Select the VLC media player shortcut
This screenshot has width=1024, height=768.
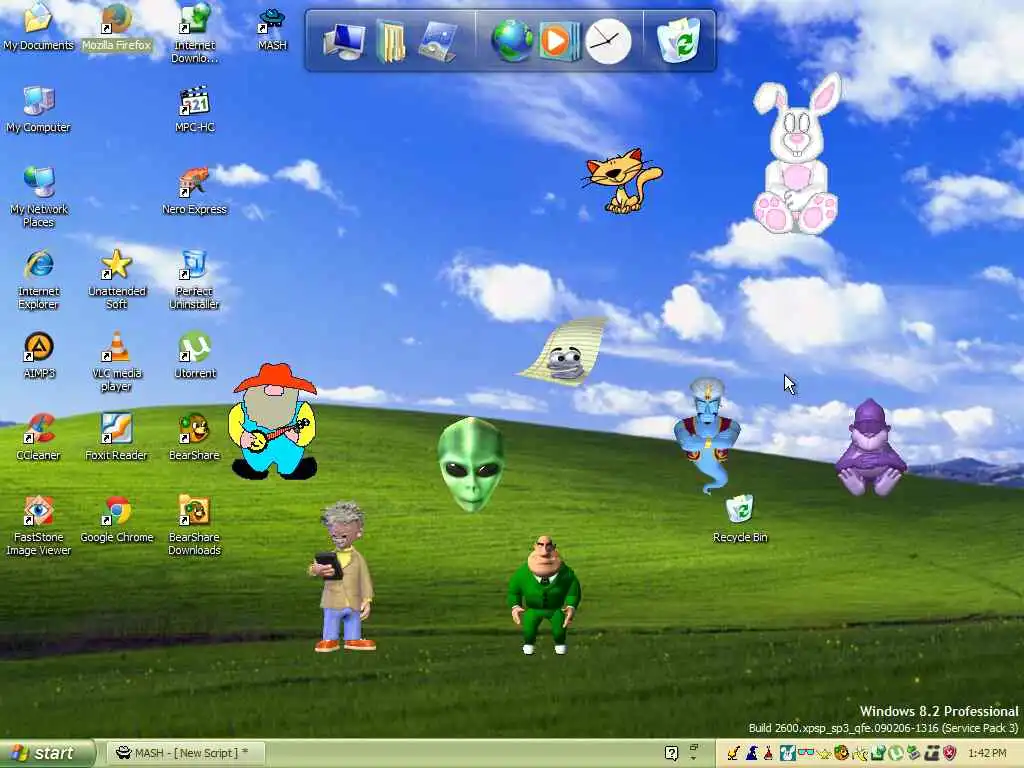[116, 361]
